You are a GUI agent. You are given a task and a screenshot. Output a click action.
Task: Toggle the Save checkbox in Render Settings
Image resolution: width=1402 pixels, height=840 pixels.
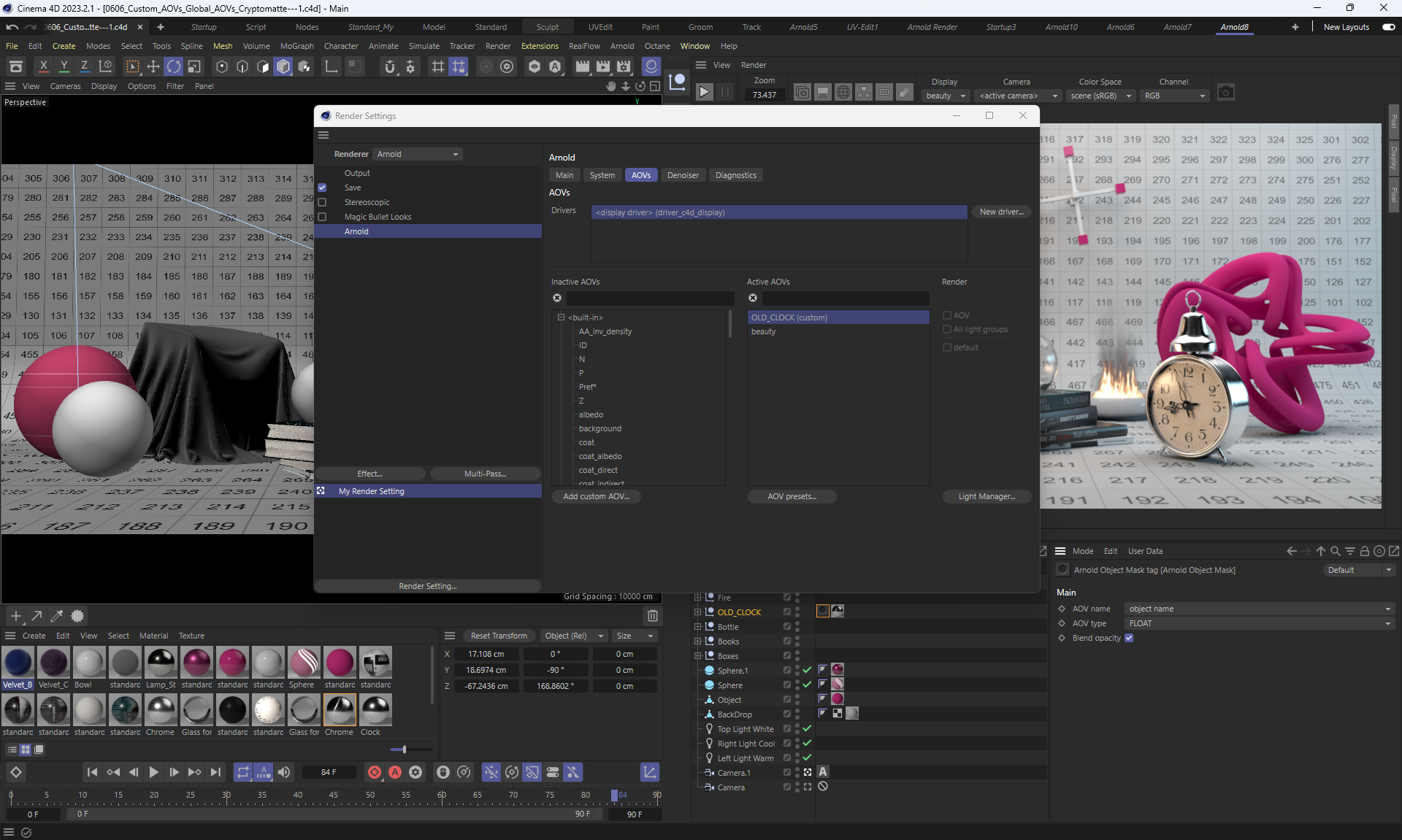[322, 188]
